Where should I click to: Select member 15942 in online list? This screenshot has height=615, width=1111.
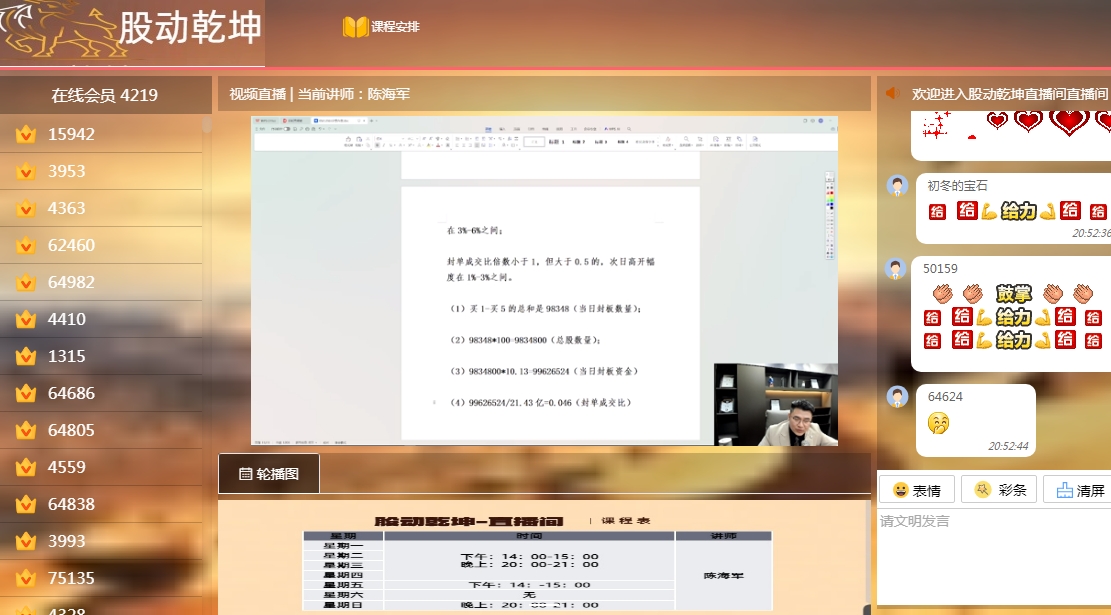coord(101,134)
